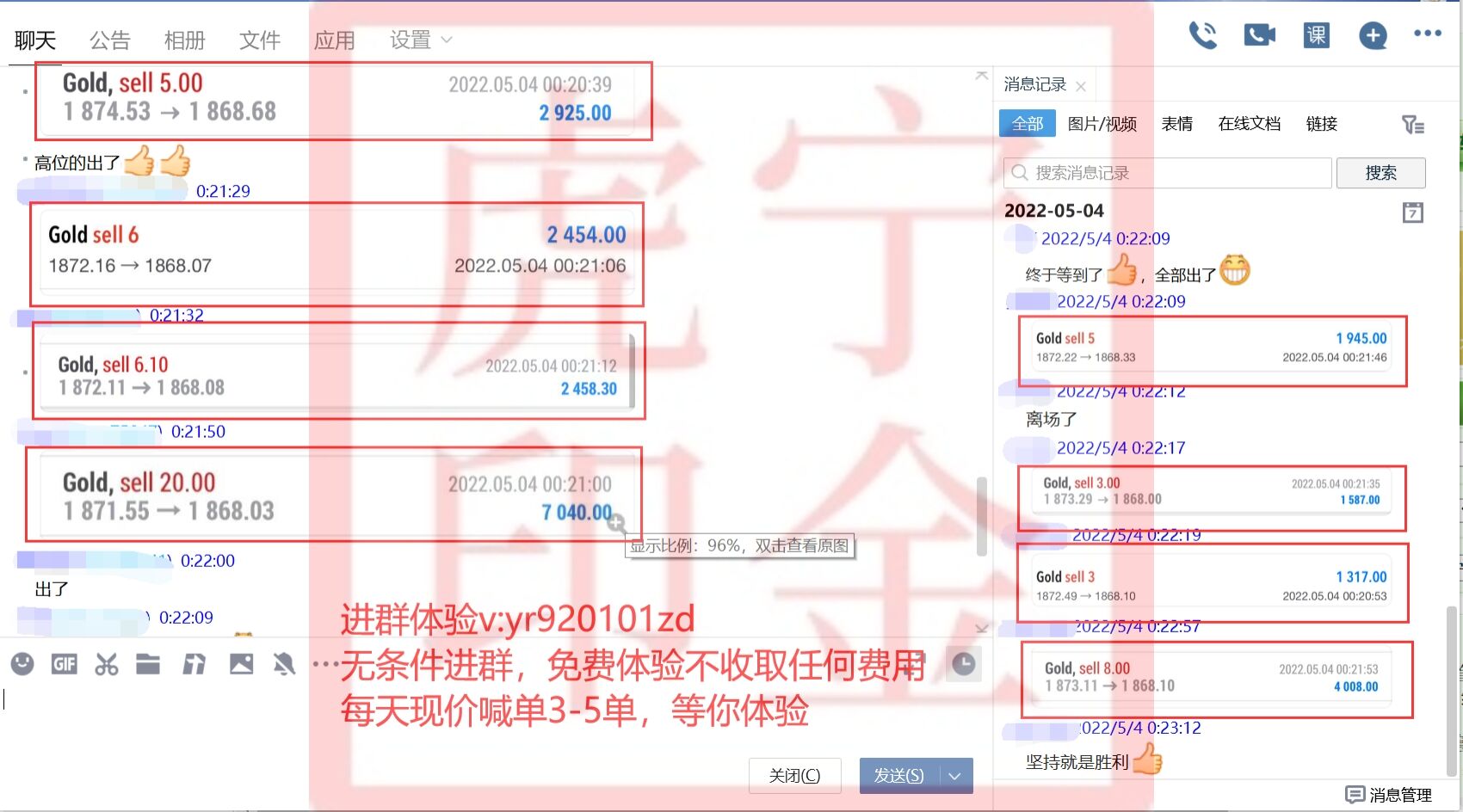Click the send image icon
The width and height of the screenshot is (1463, 812).
coord(241,664)
